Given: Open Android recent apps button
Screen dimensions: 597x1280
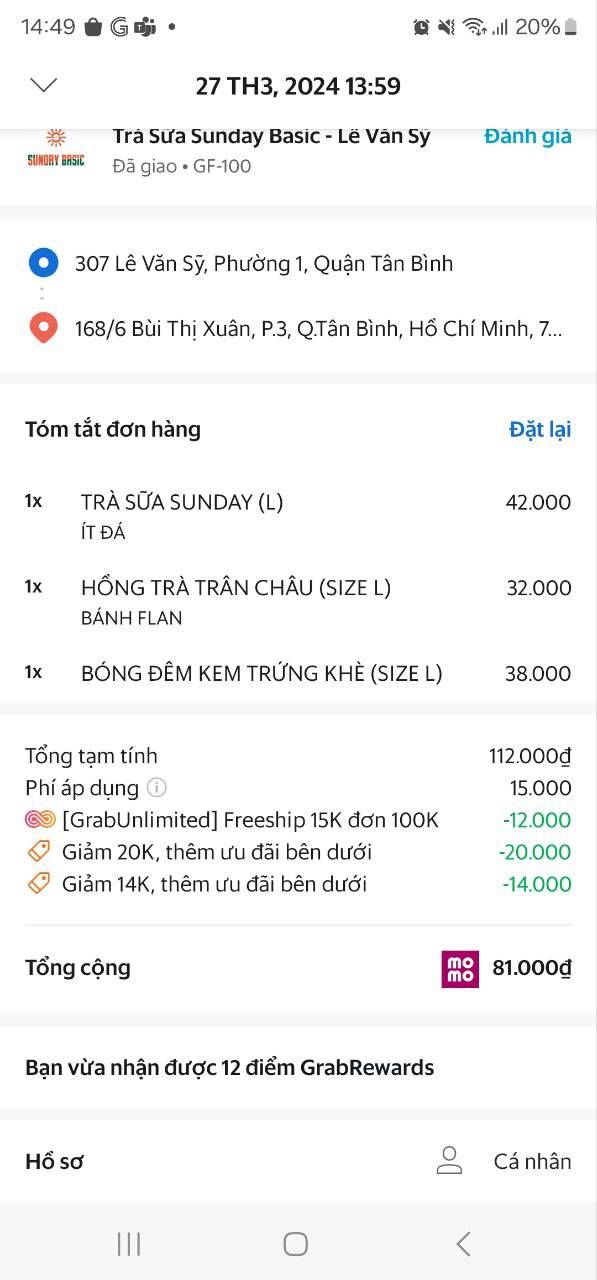Looking at the screenshot, I should [x=129, y=1243].
